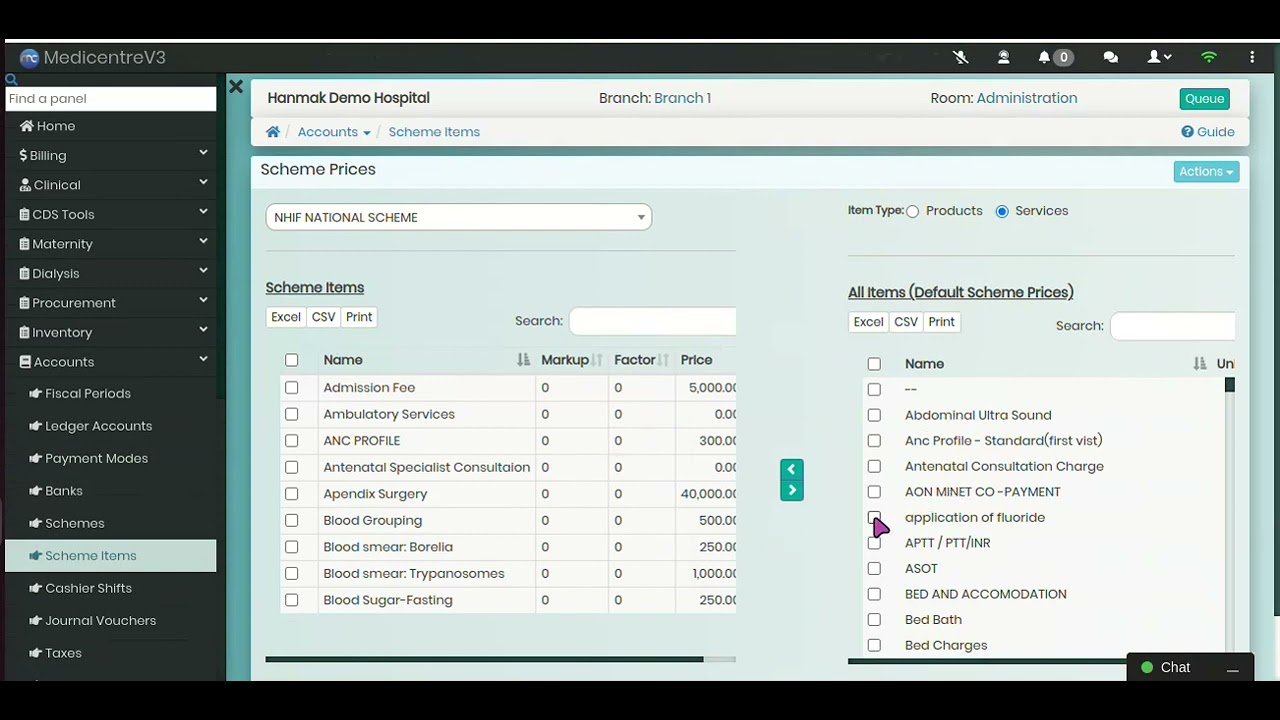1280x720 pixels.
Task: Select the Products item type
Action: [913, 211]
